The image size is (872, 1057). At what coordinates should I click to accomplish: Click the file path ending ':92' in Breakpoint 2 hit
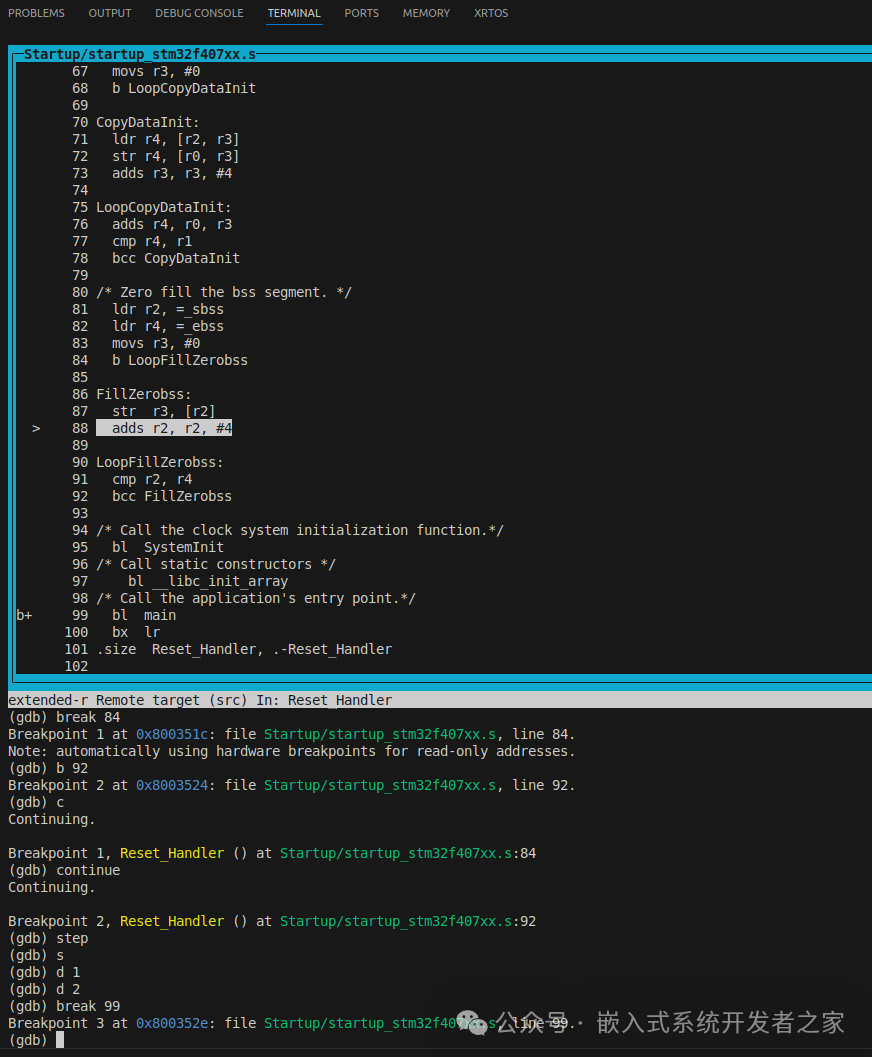[x=408, y=922]
